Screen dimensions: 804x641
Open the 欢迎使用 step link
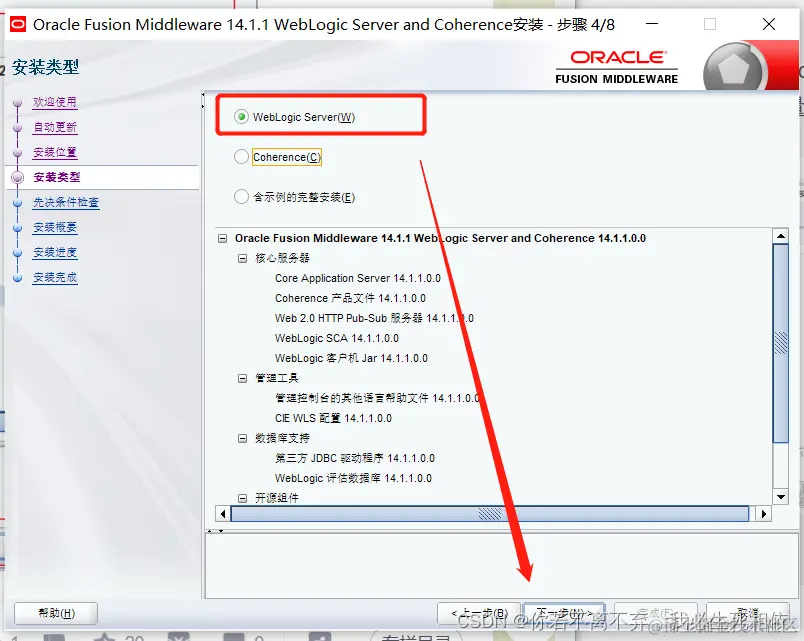coord(55,102)
